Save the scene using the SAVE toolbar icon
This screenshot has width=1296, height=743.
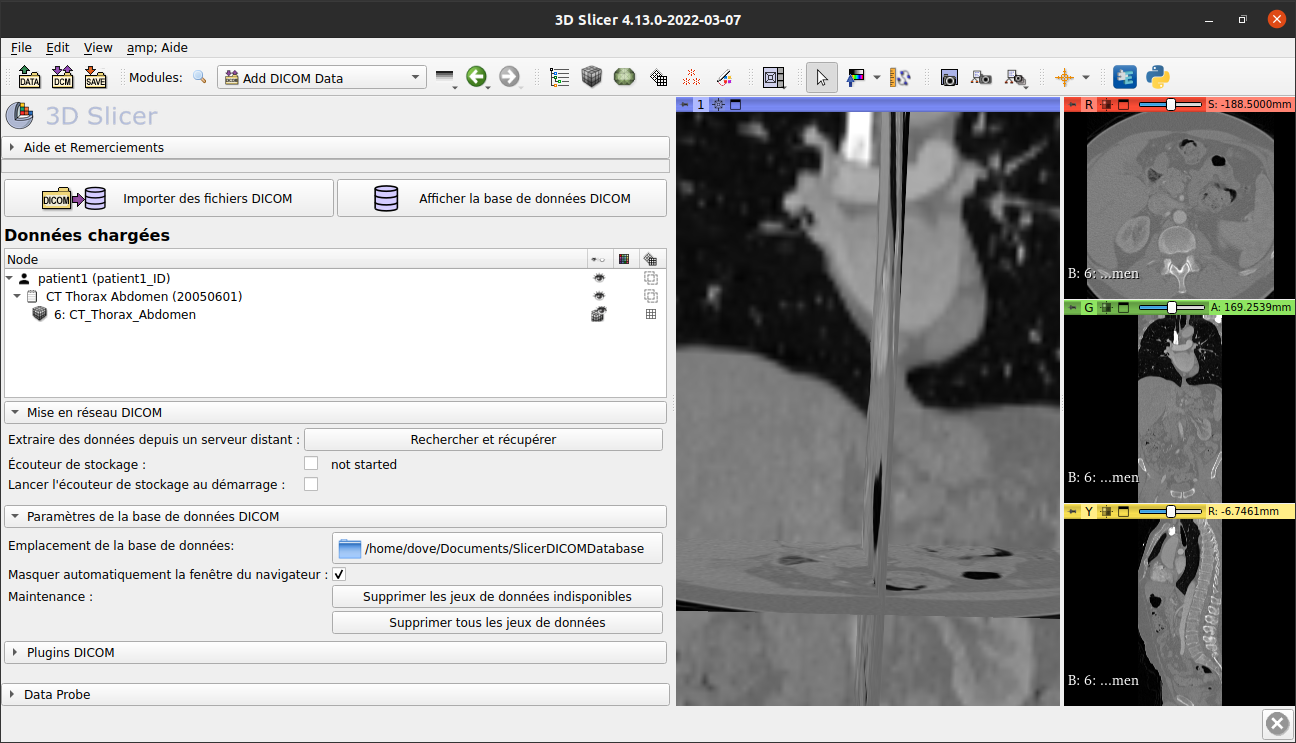pyautogui.click(x=95, y=76)
